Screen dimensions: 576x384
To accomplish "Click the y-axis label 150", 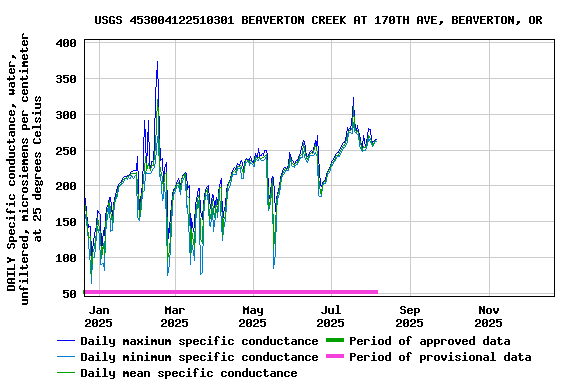I will [66, 222].
